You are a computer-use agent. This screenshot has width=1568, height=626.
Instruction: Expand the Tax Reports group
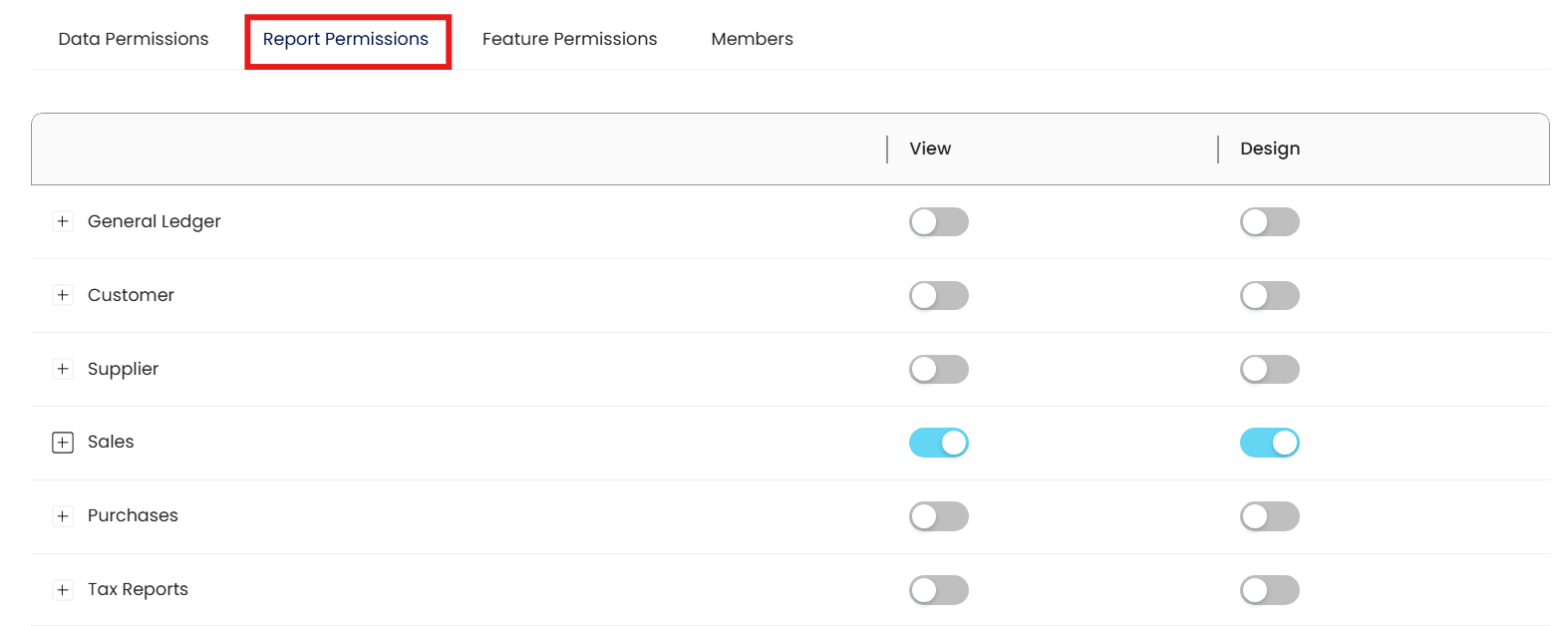pyautogui.click(x=63, y=590)
